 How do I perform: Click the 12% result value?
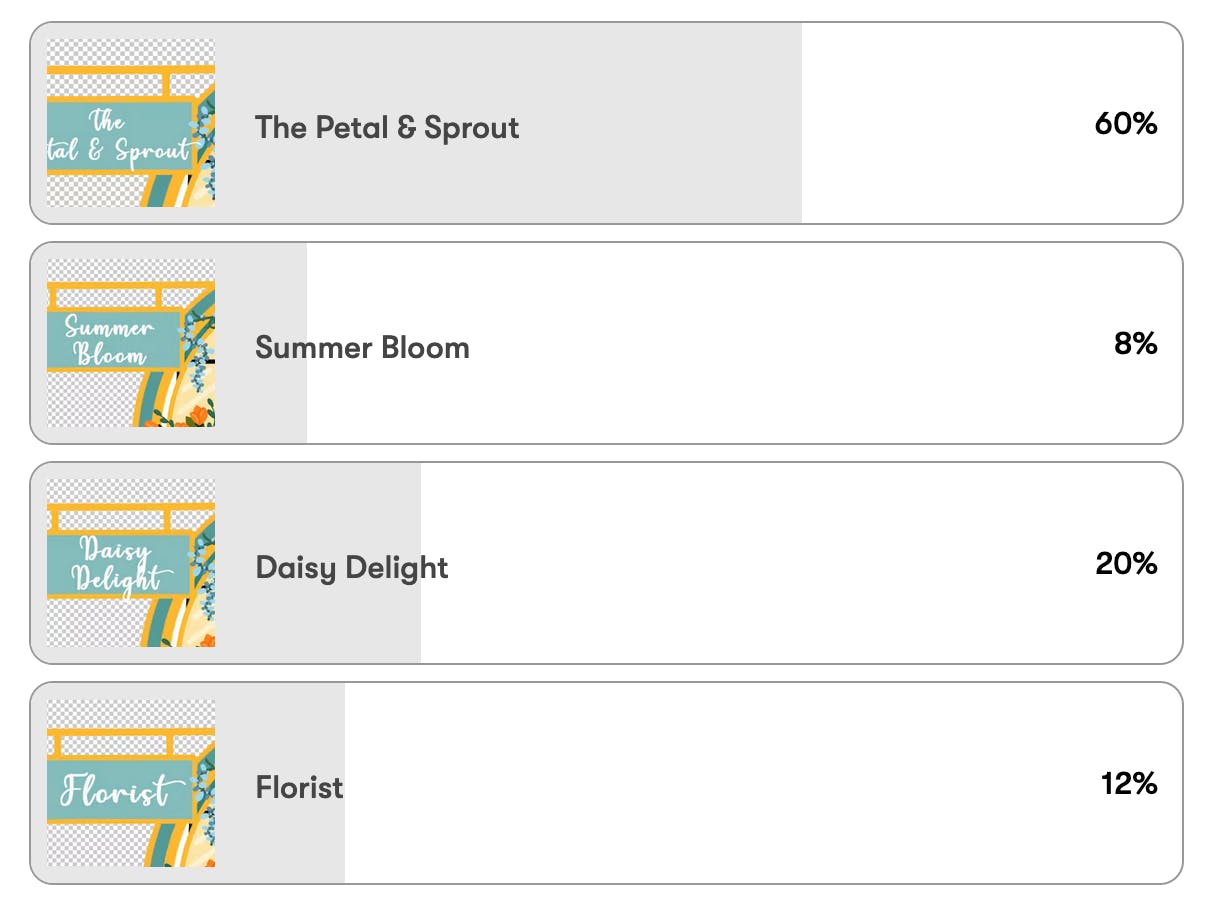click(x=1129, y=784)
